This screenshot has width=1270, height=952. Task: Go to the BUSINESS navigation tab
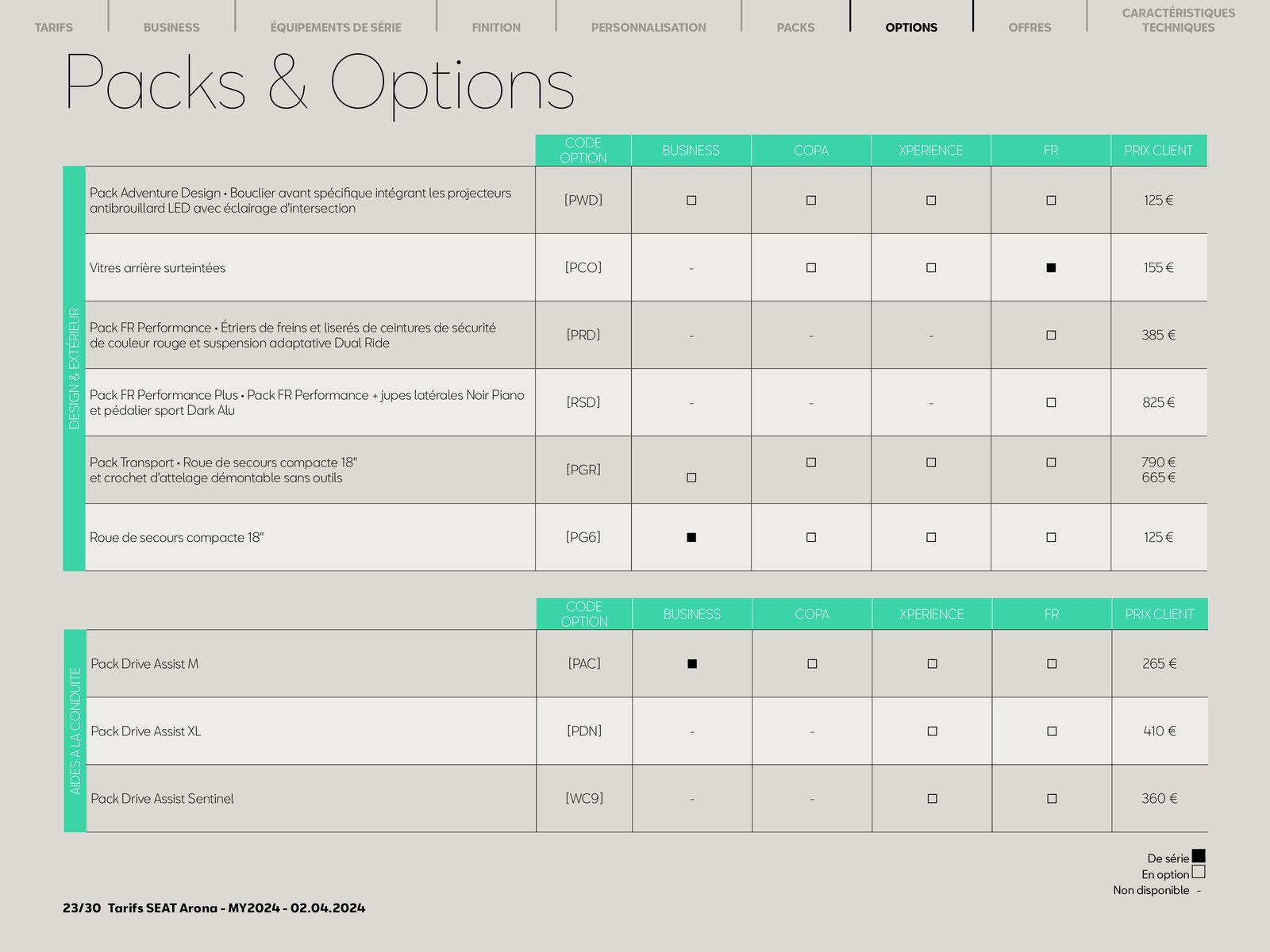171,27
